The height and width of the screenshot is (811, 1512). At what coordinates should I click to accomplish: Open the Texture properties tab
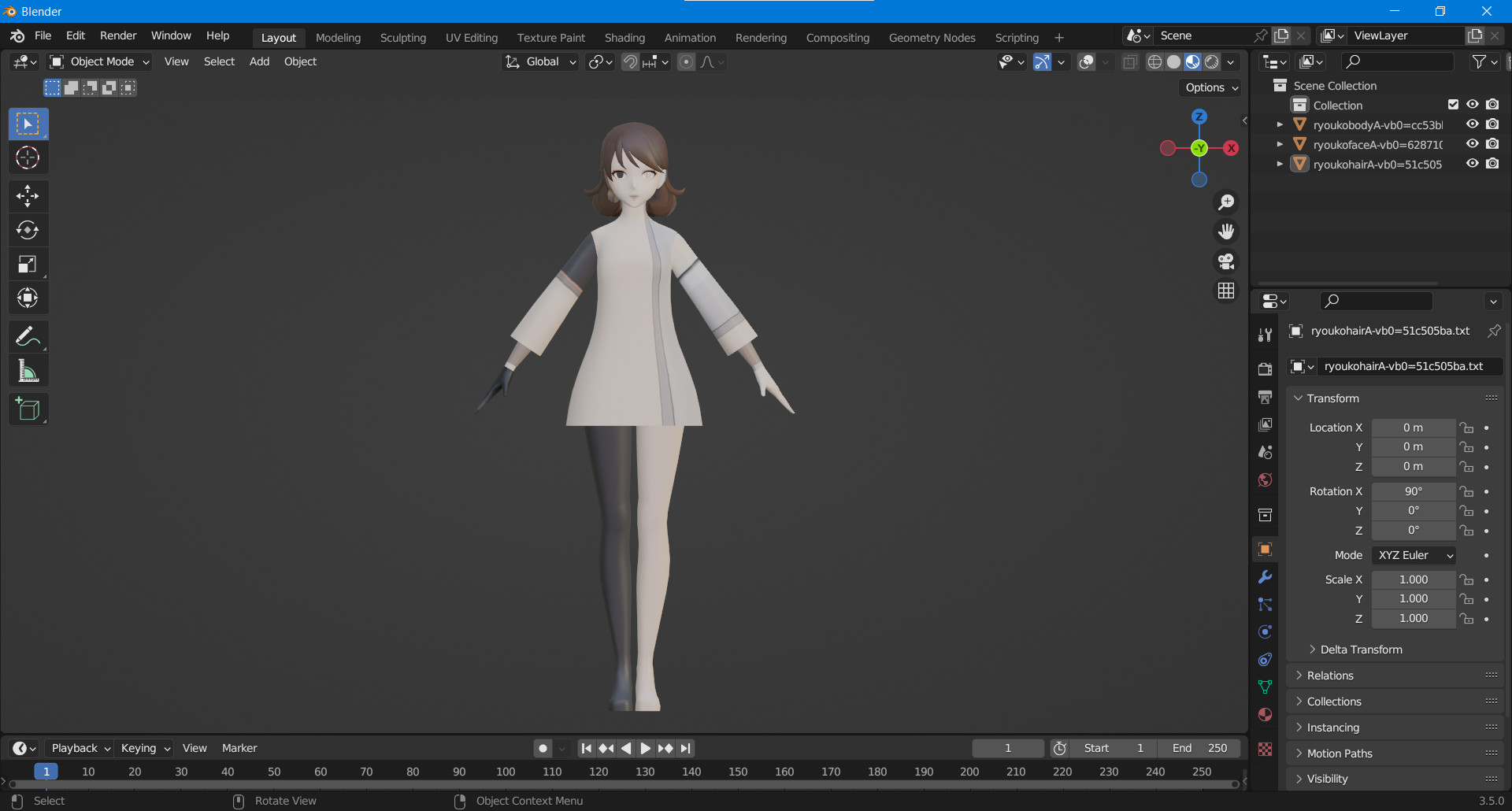pyautogui.click(x=1265, y=749)
